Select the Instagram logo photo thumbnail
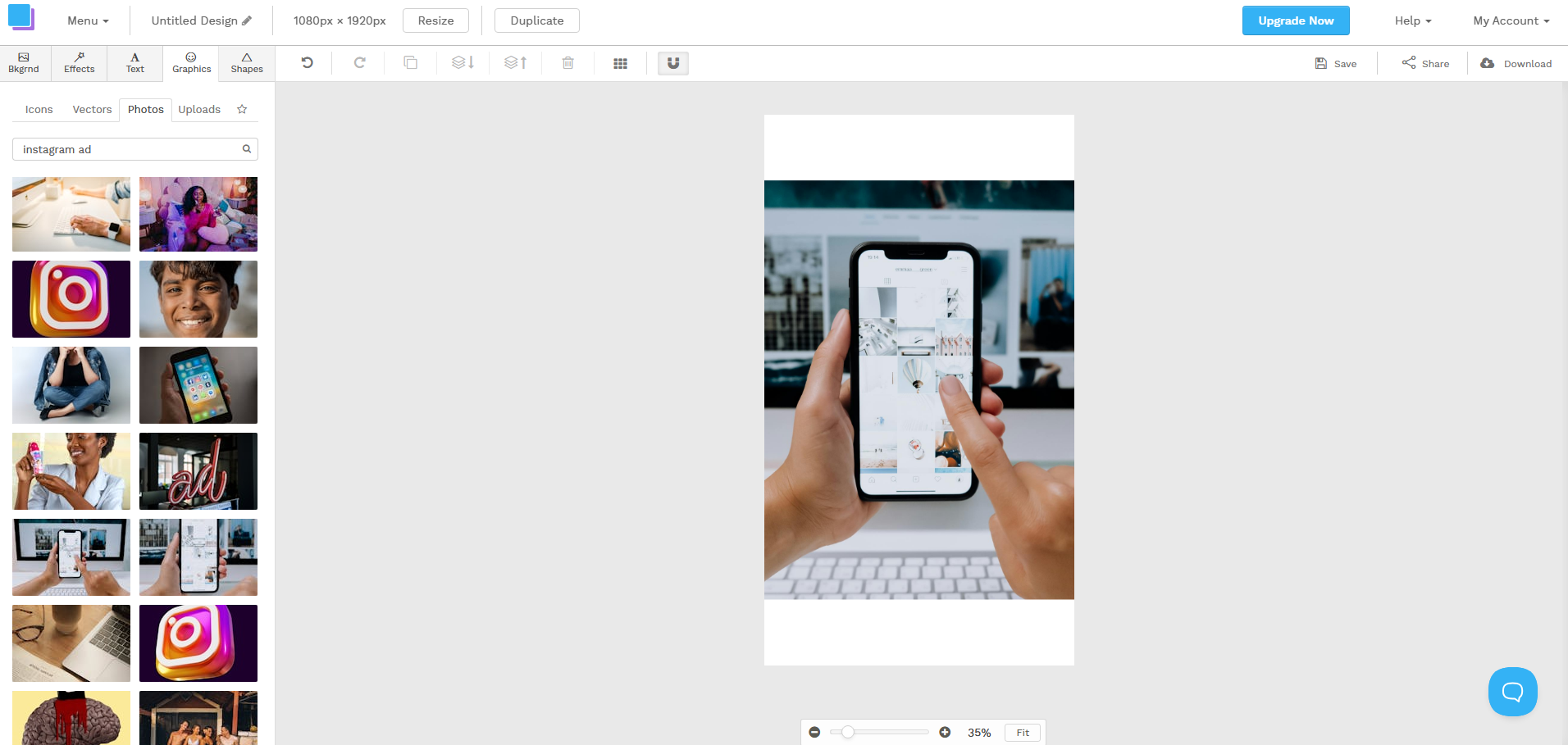Image resolution: width=1568 pixels, height=745 pixels. click(x=71, y=299)
